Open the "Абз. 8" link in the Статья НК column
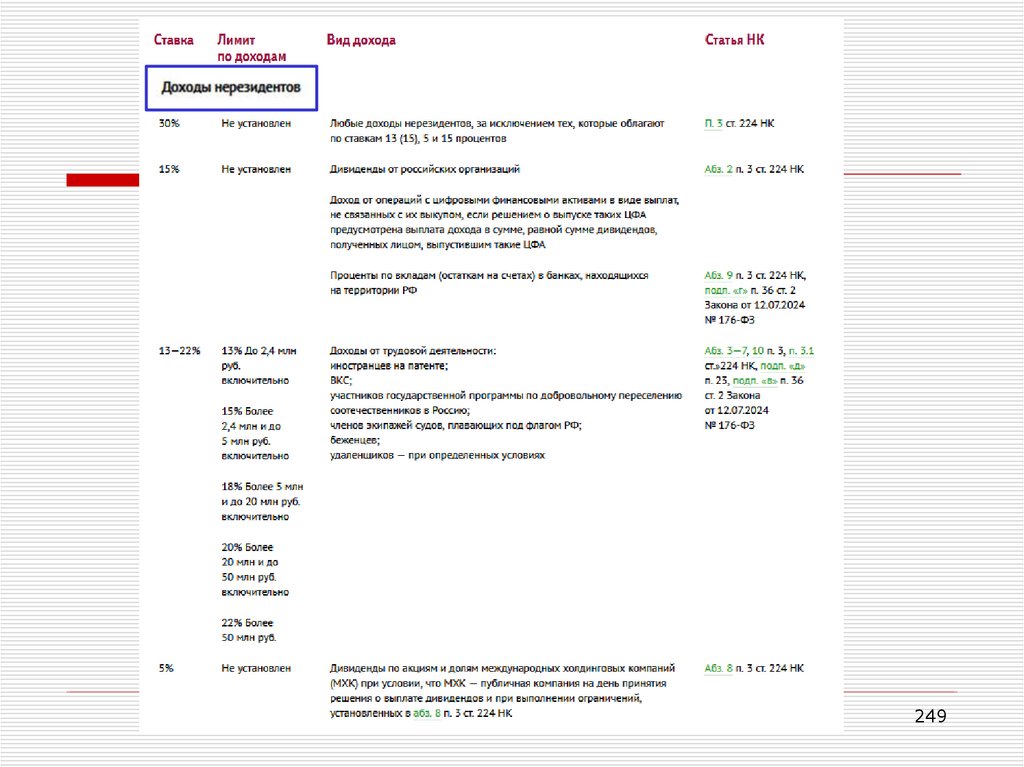This screenshot has height=767, width=1024. (718, 668)
